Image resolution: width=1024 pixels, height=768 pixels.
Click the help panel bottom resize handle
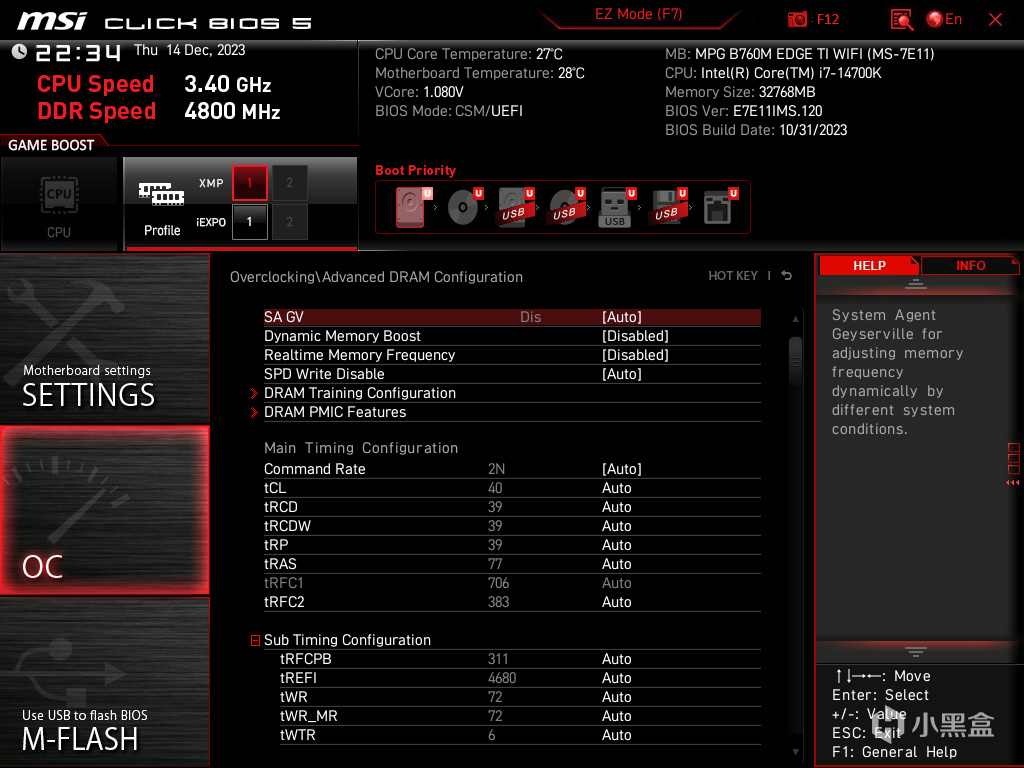tap(916, 652)
